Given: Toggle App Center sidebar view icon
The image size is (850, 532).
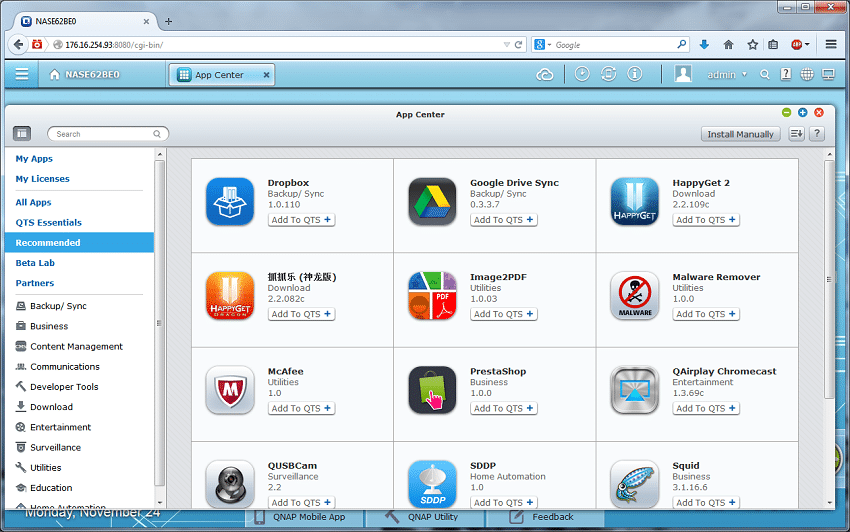Looking at the screenshot, I should click(x=22, y=133).
